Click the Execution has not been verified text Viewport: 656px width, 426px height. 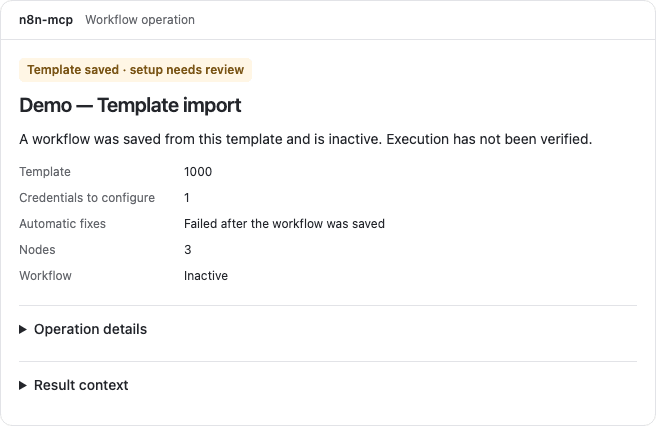coord(489,139)
